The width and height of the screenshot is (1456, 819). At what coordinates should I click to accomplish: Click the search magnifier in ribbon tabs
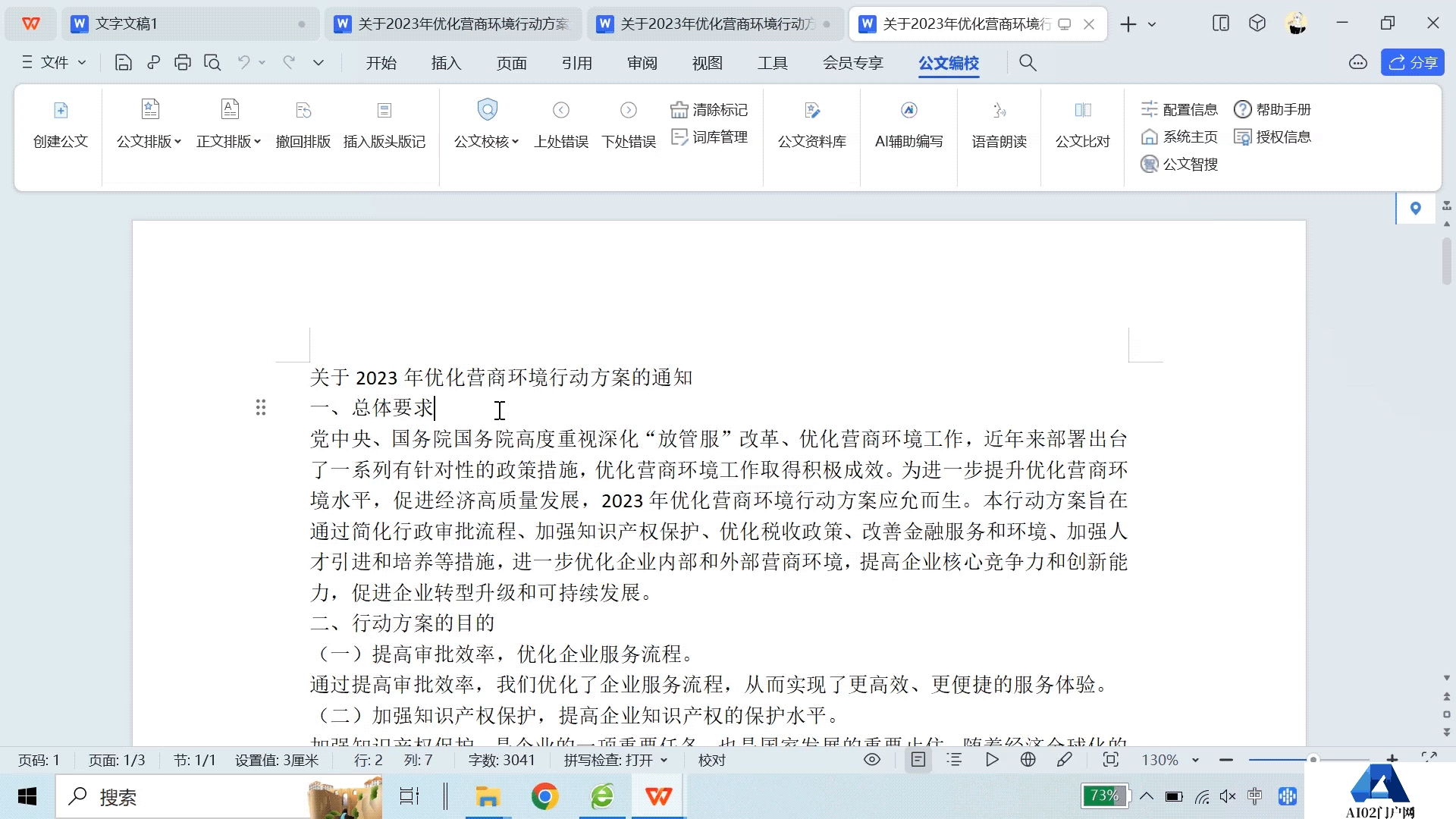(x=1028, y=63)
